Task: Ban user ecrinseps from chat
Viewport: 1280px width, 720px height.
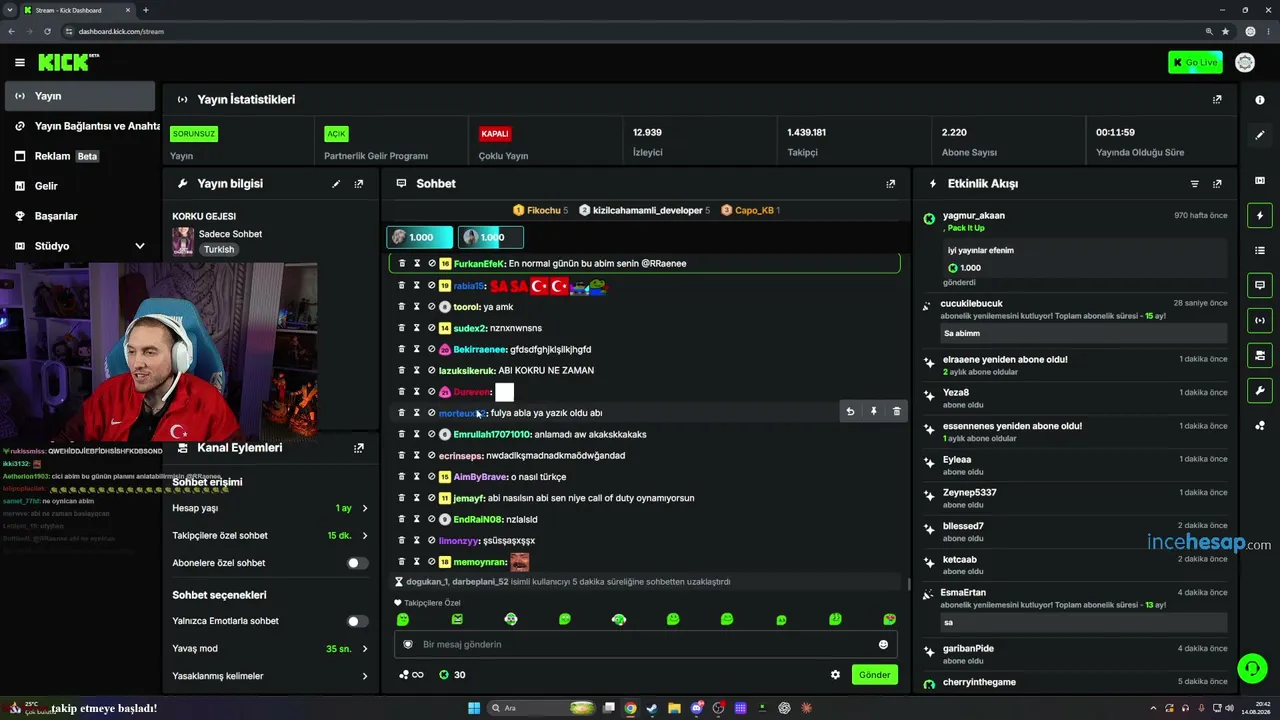Action: tap(432, 456)
